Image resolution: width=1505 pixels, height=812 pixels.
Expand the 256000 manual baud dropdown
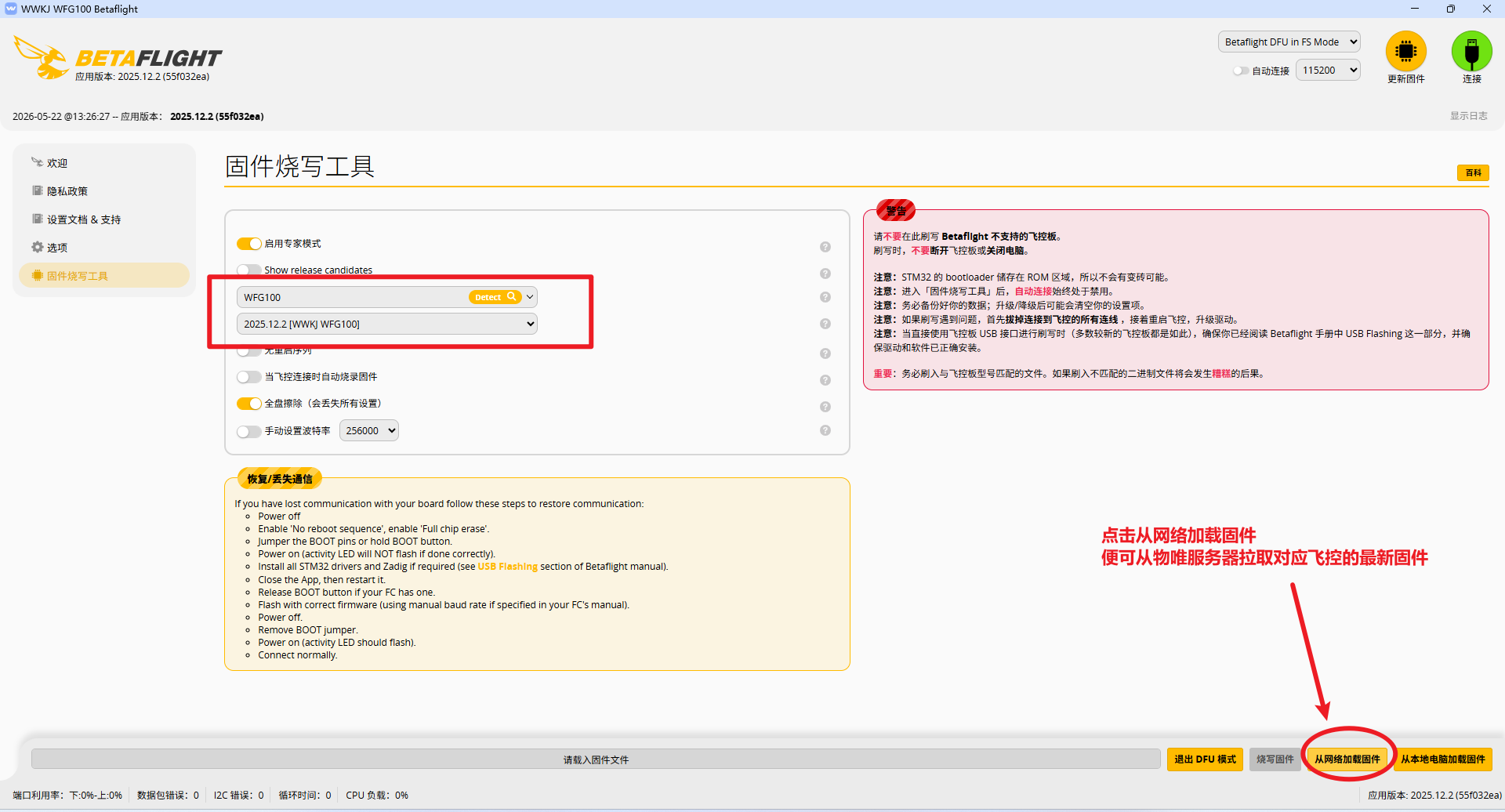(x=369, y=430)
